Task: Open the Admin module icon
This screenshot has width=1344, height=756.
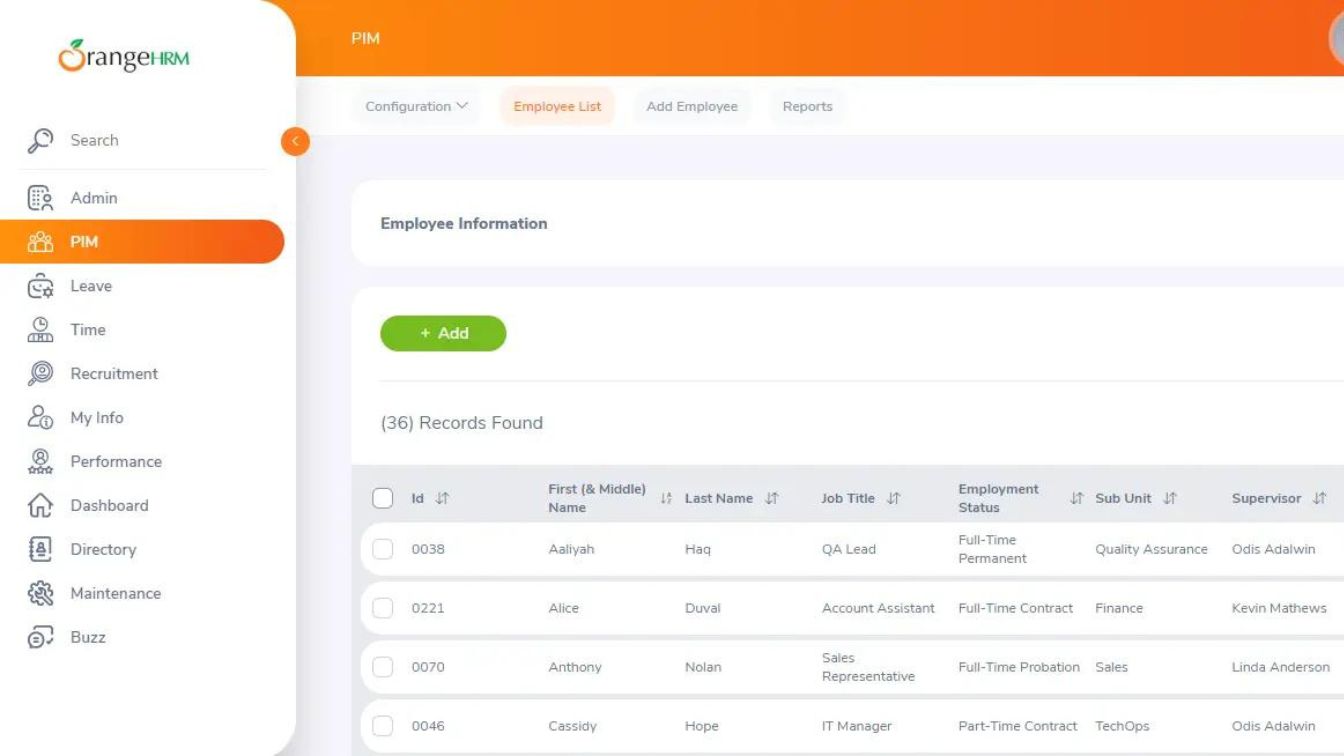Action: 41,197
